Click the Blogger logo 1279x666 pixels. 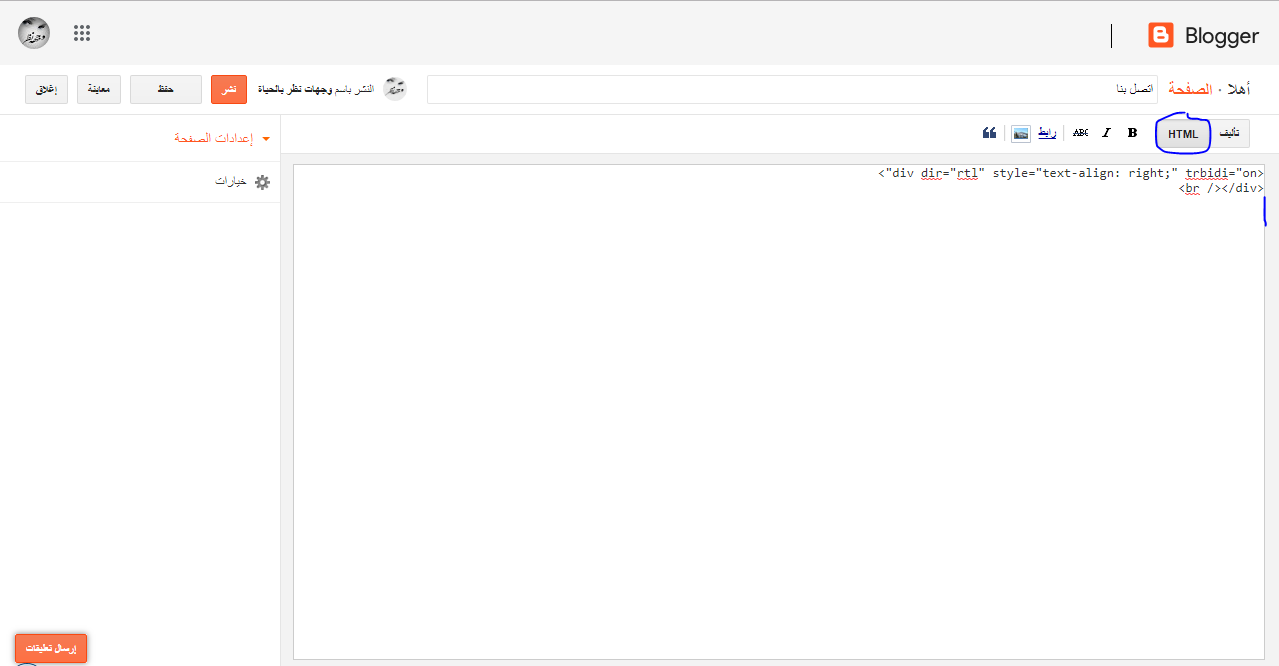pyautogui.click(x=1161, y=36)
